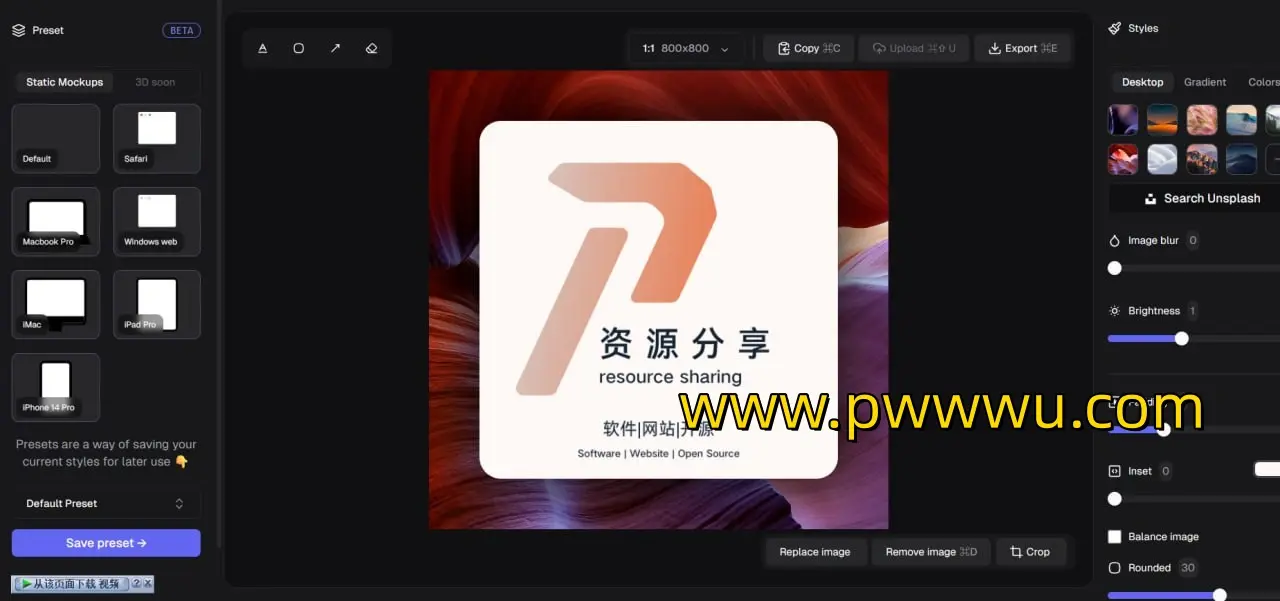
Task: Choose the iPhone 14 Pro mockup
Action: 56,387
